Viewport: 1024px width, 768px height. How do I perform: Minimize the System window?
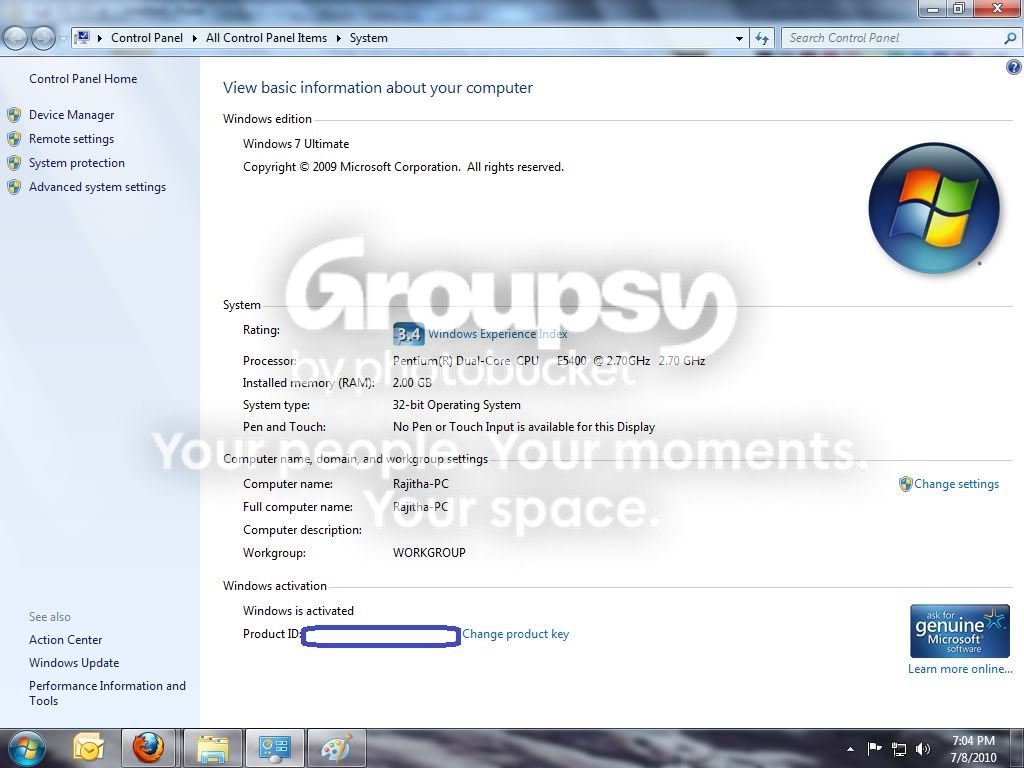[x=933, y=8]
